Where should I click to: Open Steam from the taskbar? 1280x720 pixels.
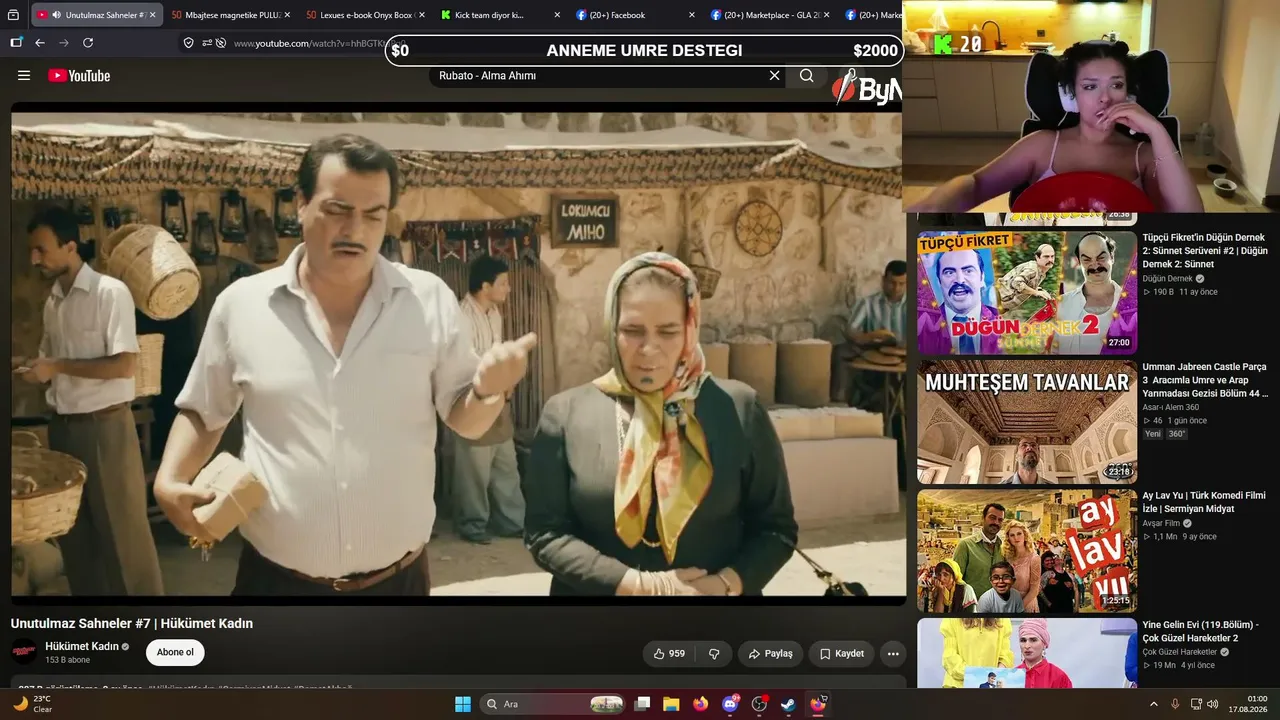(788, 704)
